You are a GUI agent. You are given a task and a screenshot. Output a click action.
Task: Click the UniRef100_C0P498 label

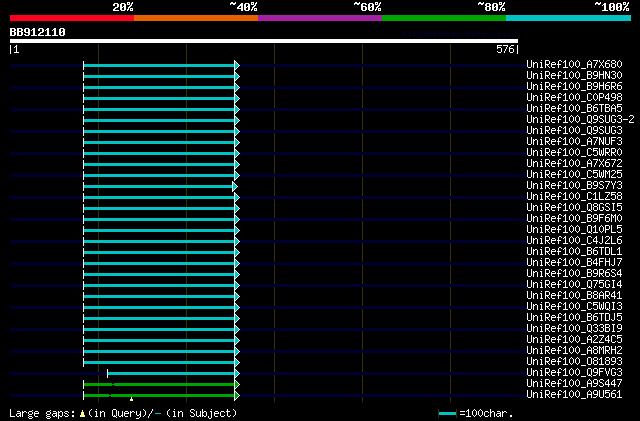point(574,98)
